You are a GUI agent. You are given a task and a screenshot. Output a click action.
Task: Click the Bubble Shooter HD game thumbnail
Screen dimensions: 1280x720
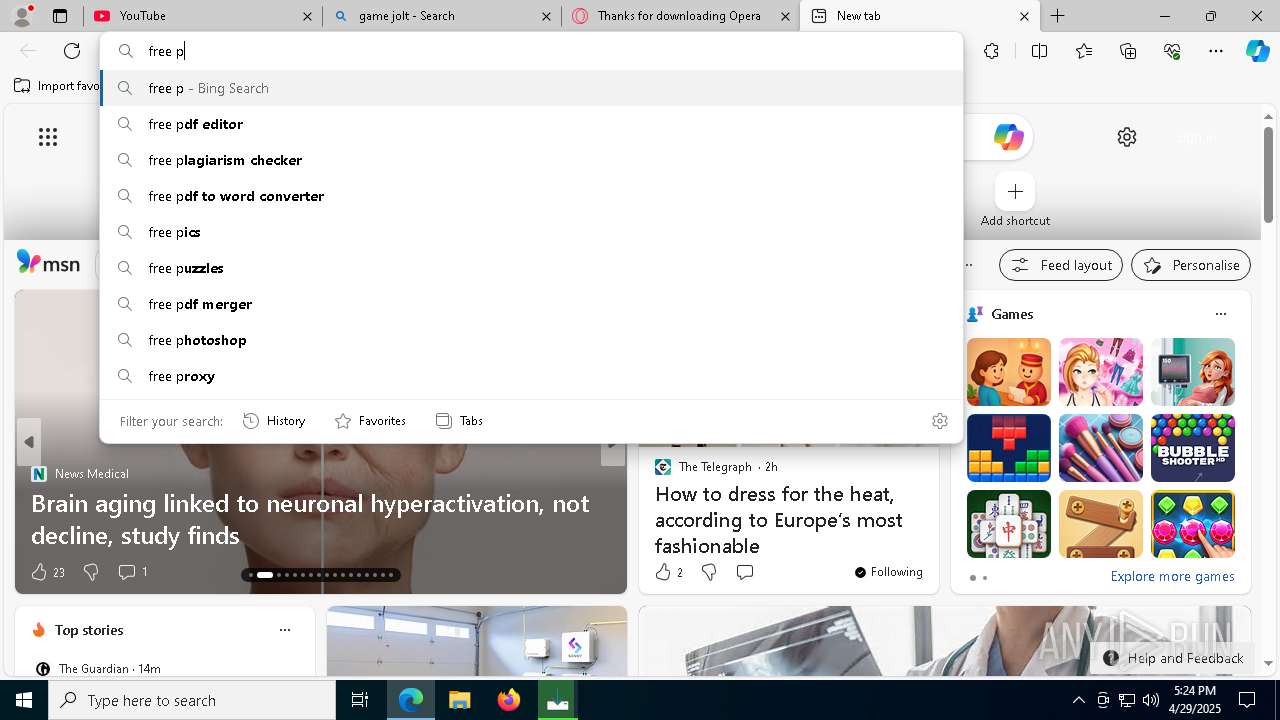1192,448
